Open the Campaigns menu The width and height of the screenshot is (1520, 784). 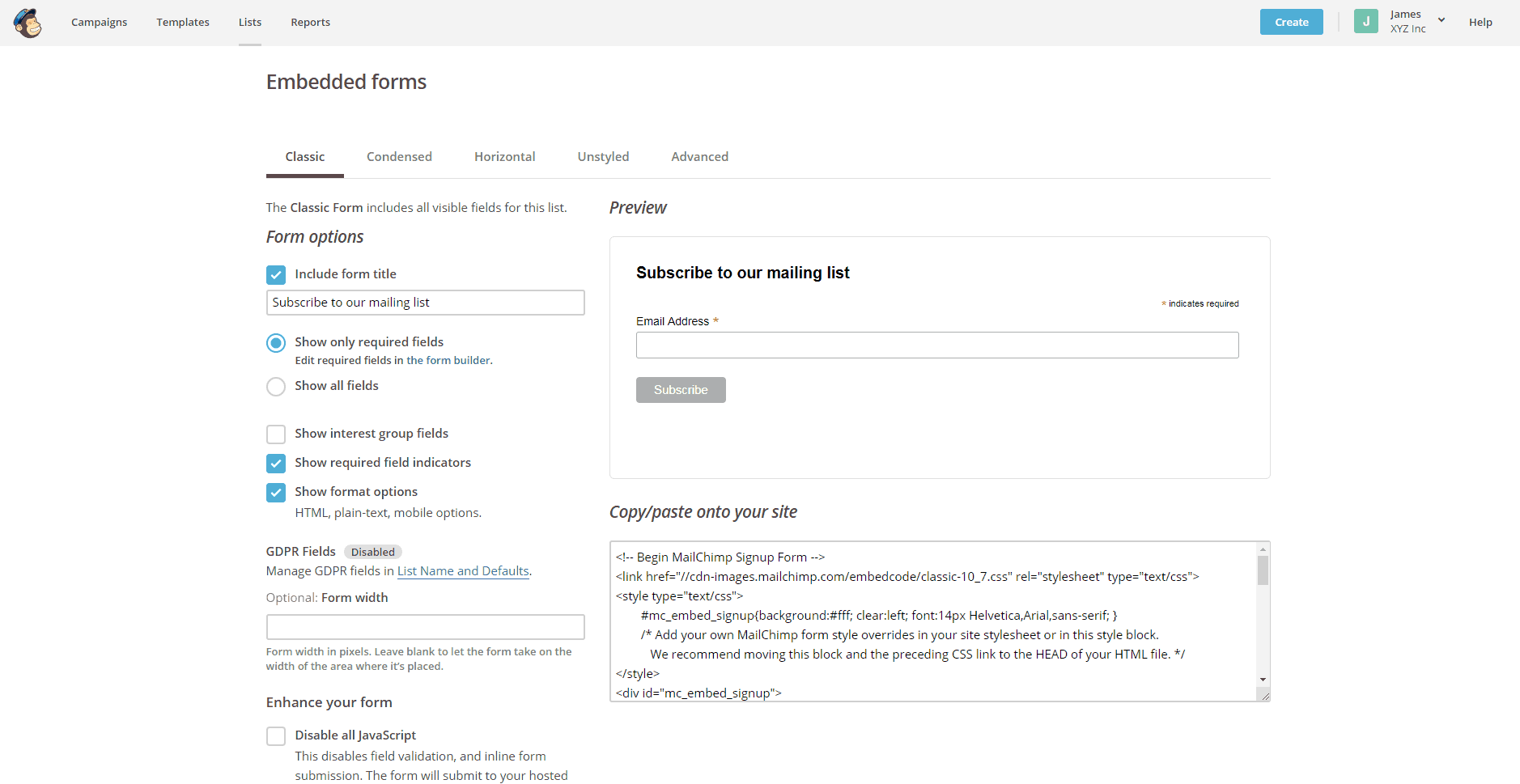99,23
